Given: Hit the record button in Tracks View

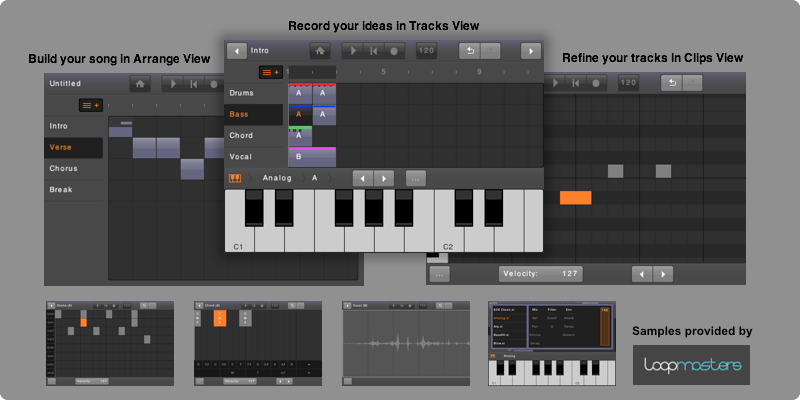Looking at the screenshot, I should pos(394,51).
